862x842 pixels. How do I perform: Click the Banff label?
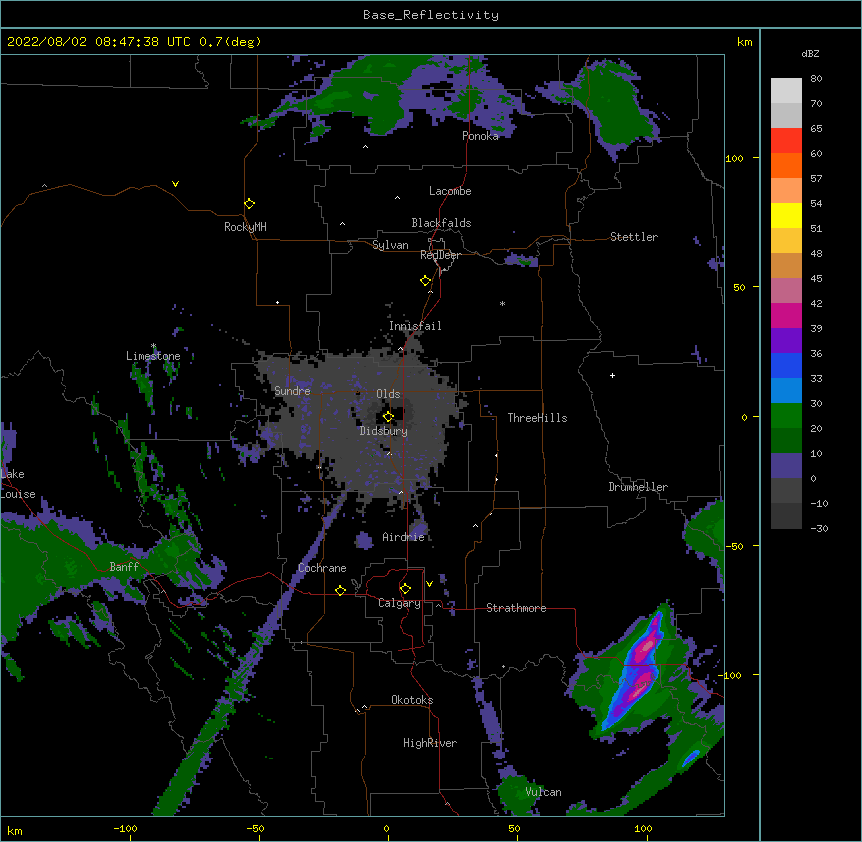coord(124,567)
